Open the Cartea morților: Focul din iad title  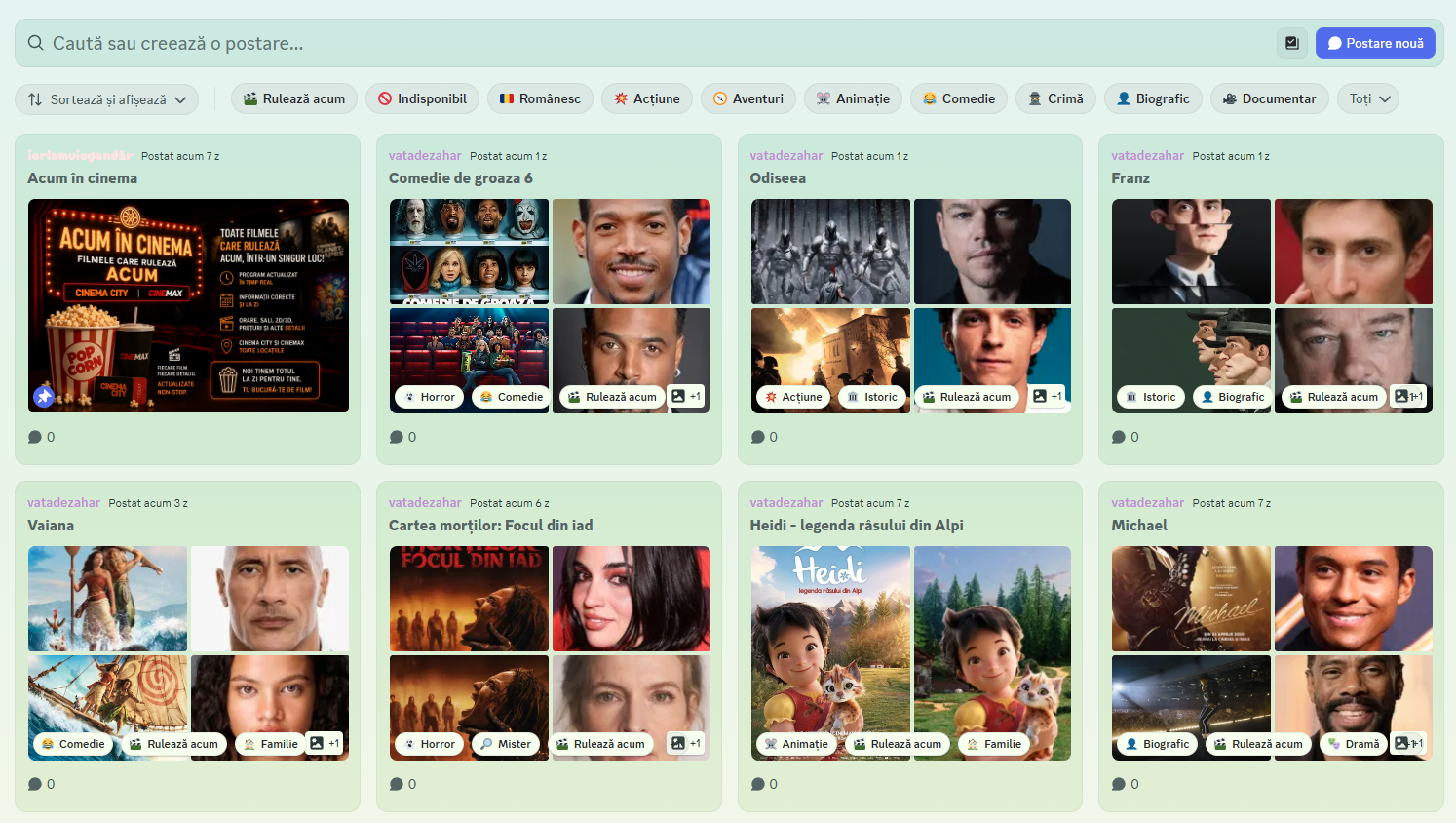coord(490,526)
